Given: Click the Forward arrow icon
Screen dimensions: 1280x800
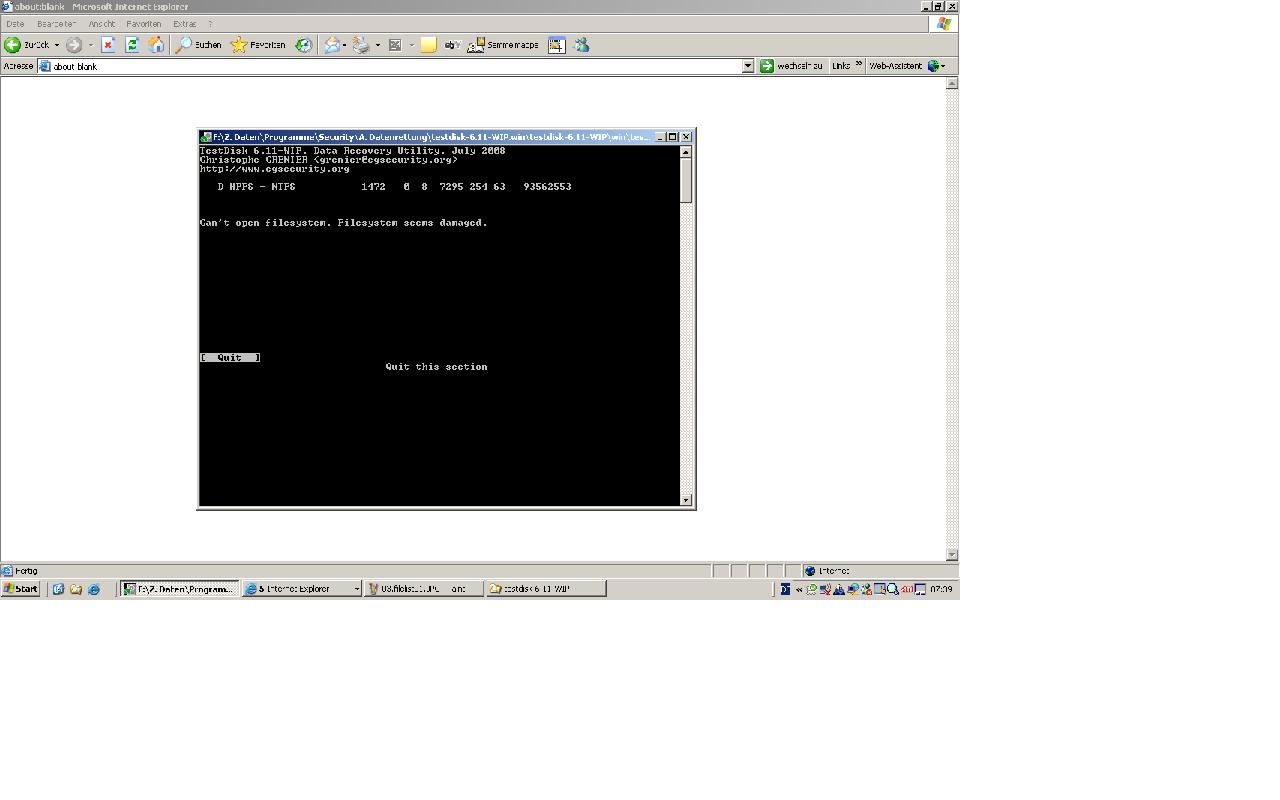Looking at the screenshot, I should point(74,45).
